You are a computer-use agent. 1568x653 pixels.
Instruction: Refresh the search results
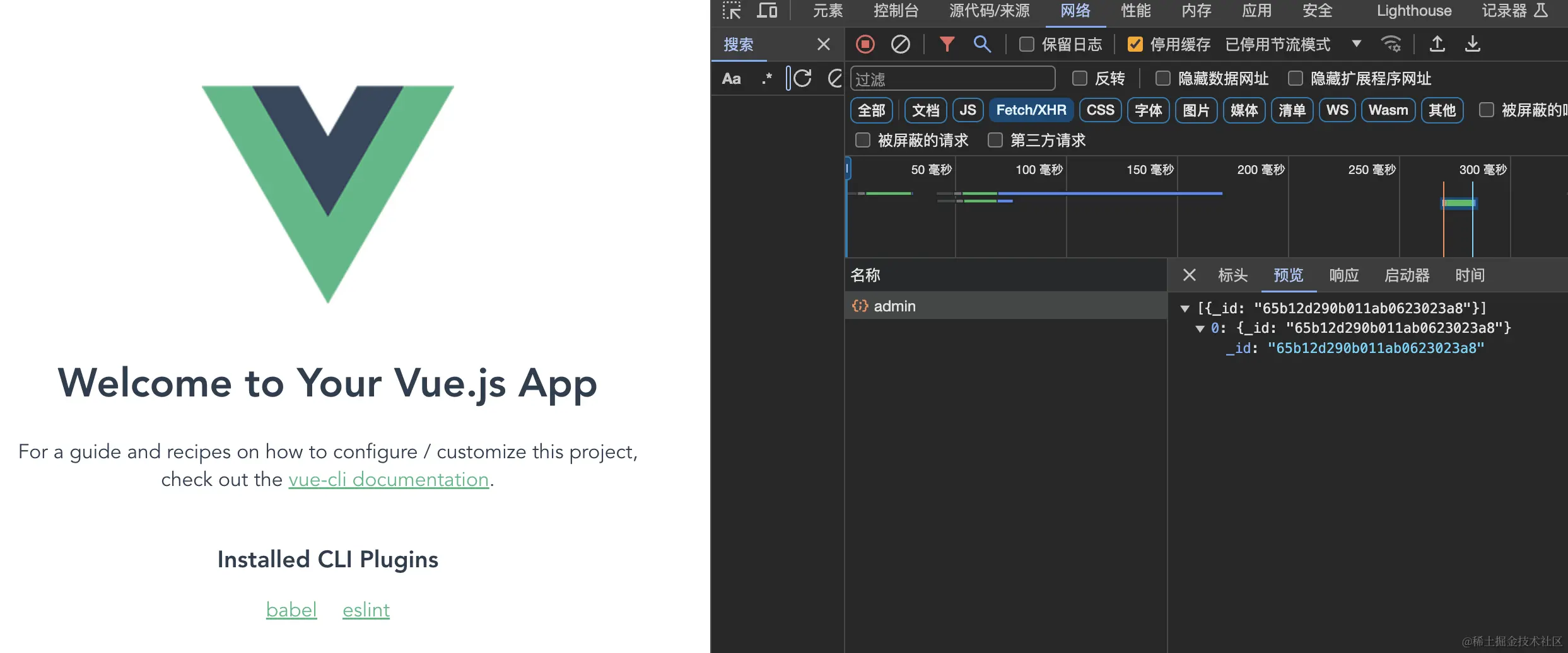(802, 79)
